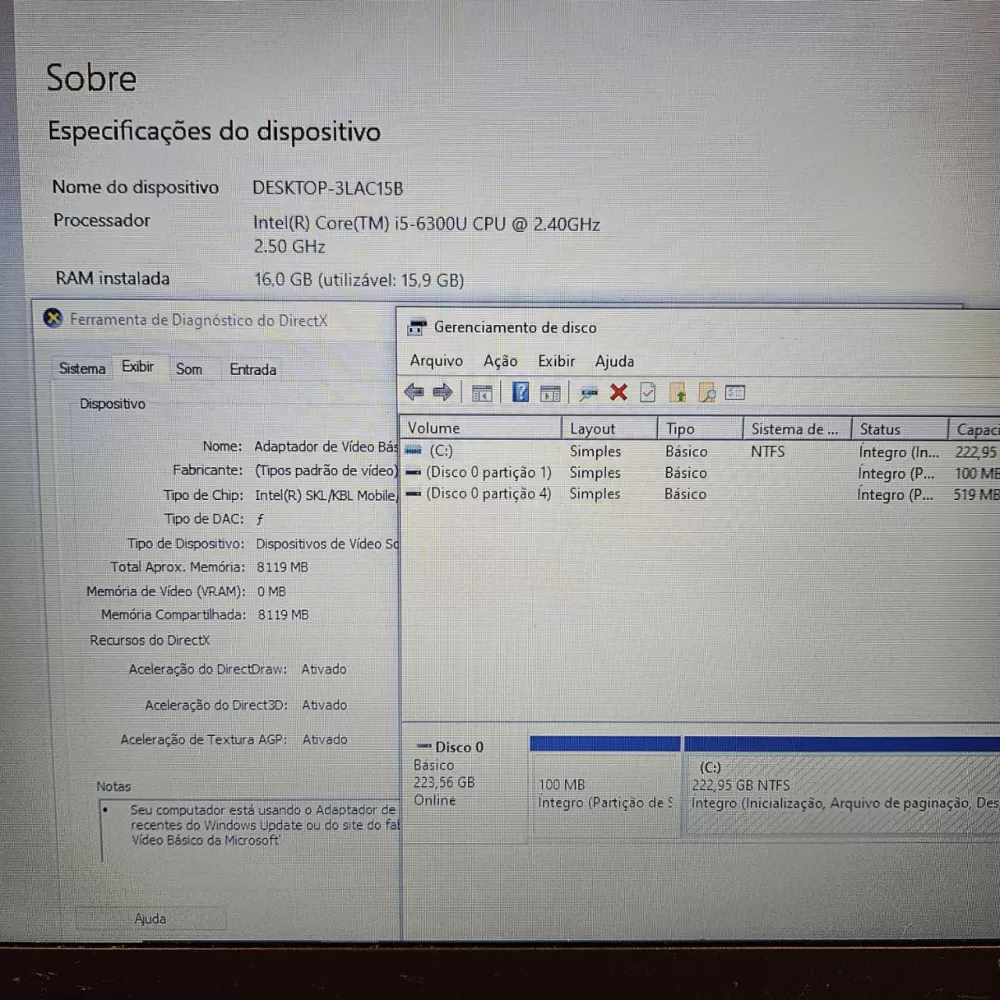Click the list view toolbar icon
The width and height of the screenshot is (1000, 1000).
pyautogui.click(x=735, y=392)
